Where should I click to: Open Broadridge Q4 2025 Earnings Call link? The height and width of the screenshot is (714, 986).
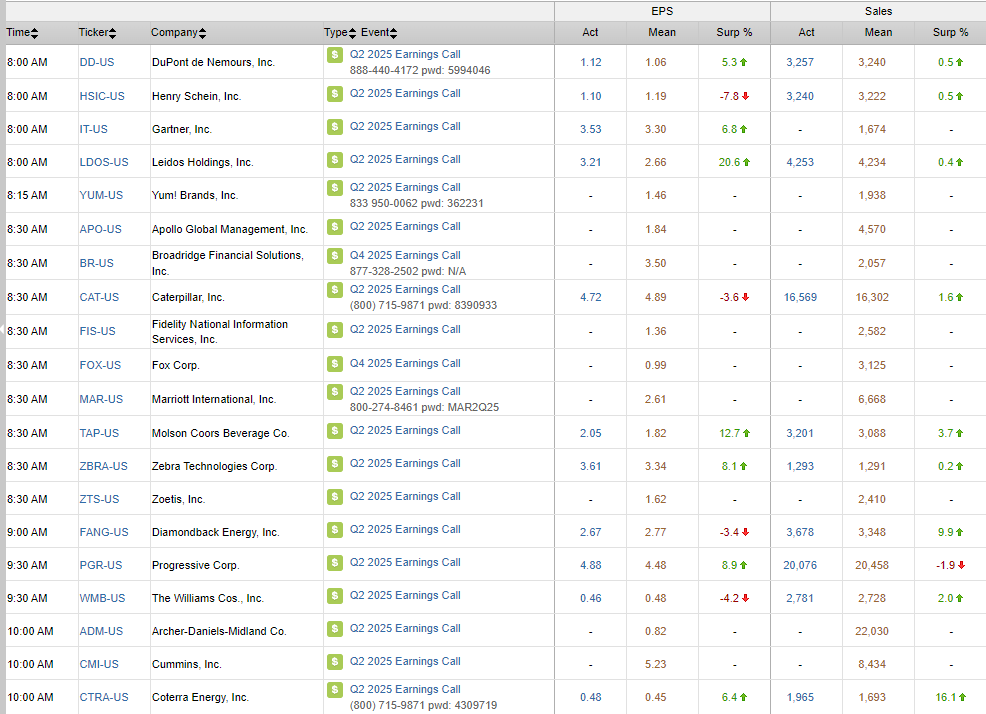click(405, 255)
